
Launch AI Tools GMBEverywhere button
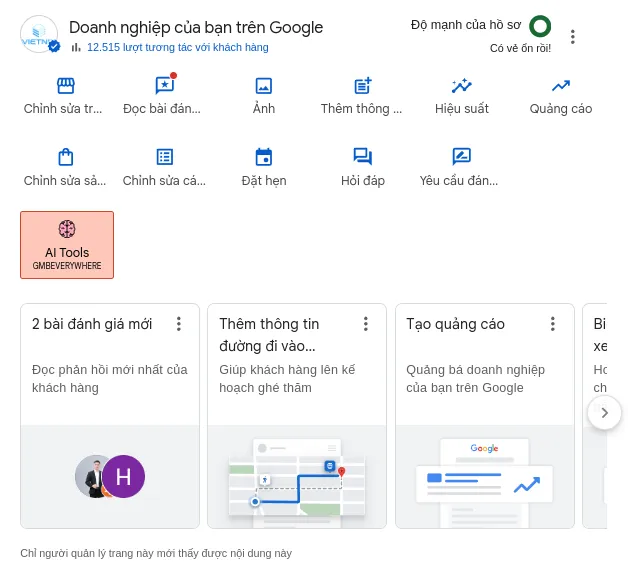[67, 245]
